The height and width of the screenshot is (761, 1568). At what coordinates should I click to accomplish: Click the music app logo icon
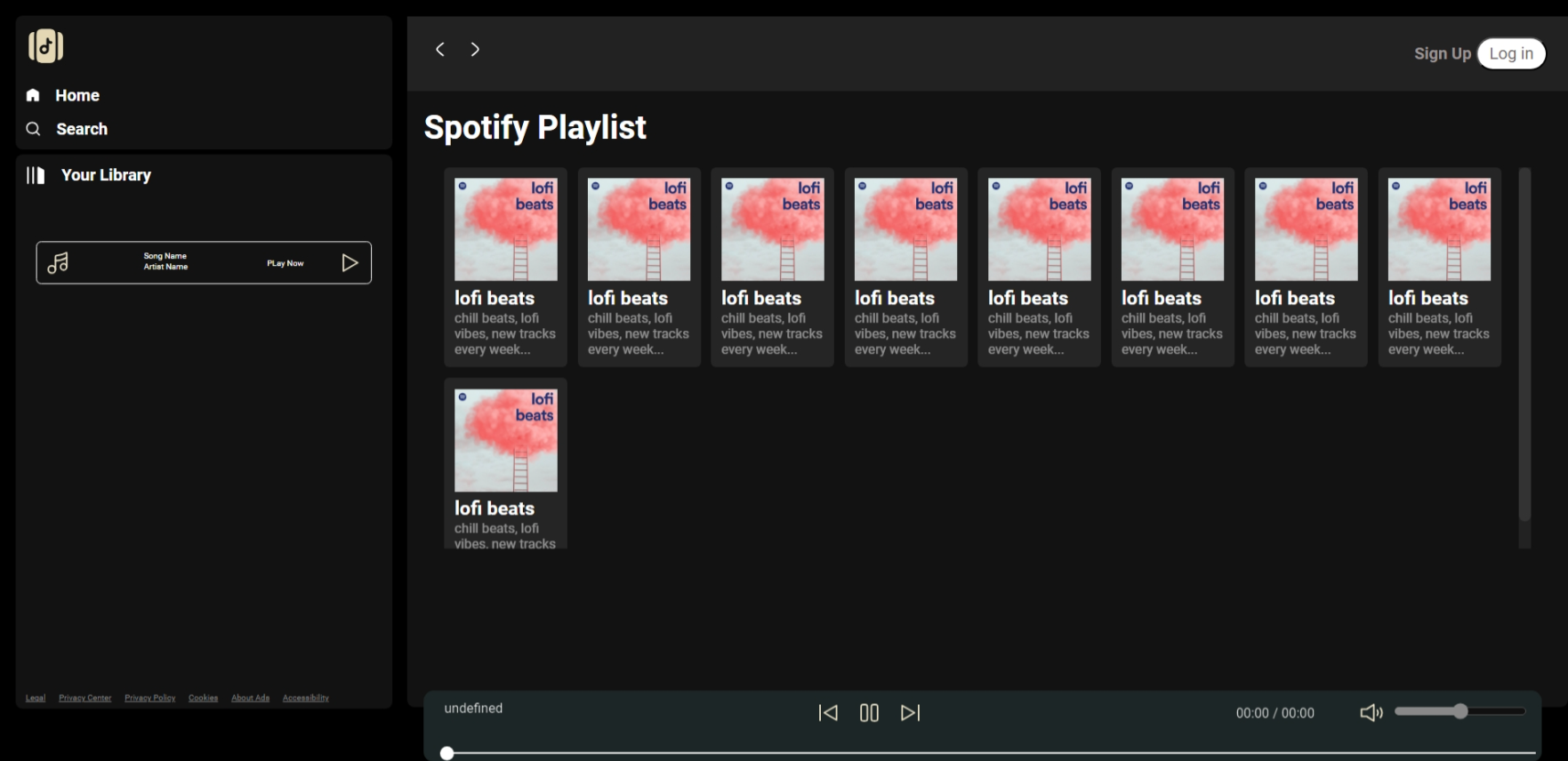[x=45, y=46]
